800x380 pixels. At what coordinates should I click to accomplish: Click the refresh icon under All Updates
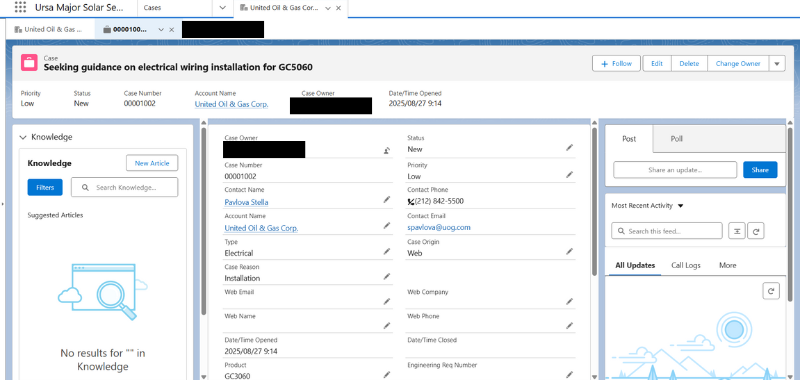(771, 291)
